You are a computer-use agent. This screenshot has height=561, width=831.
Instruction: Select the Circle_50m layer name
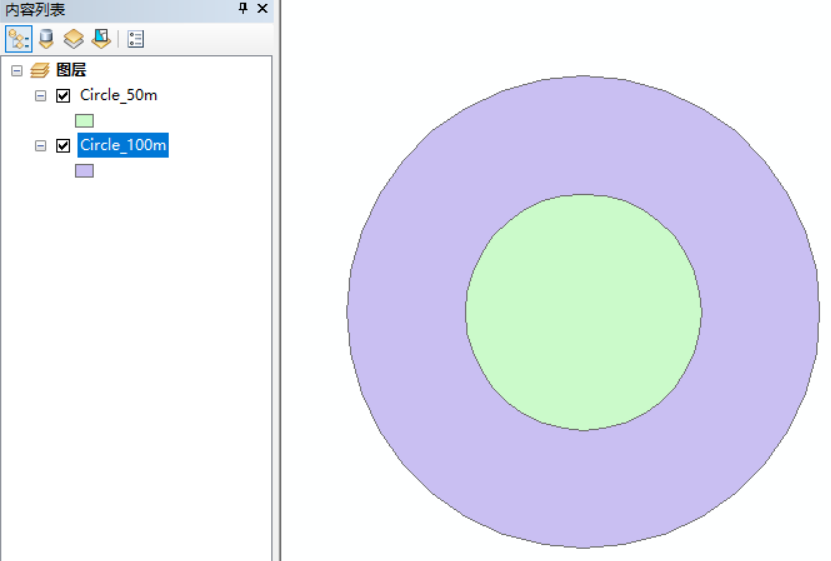[x=119, y=95]
